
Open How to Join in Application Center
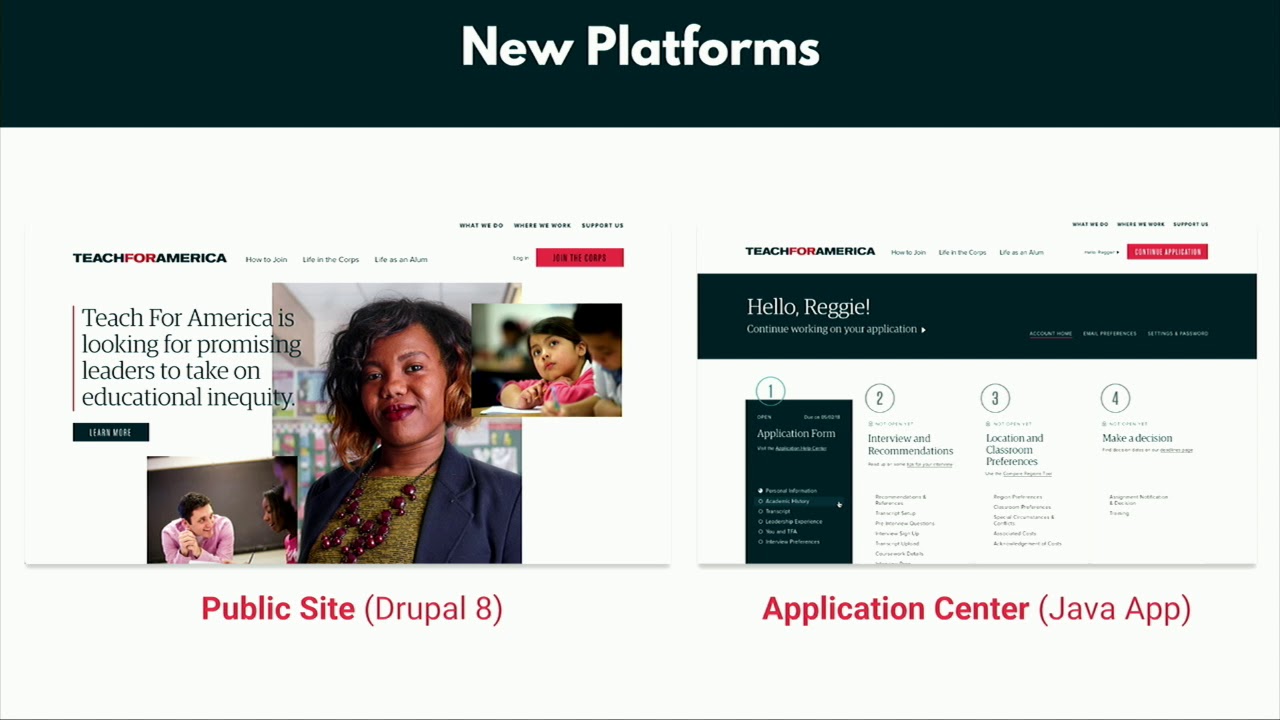pyautogui.click(x=908, y=252)
